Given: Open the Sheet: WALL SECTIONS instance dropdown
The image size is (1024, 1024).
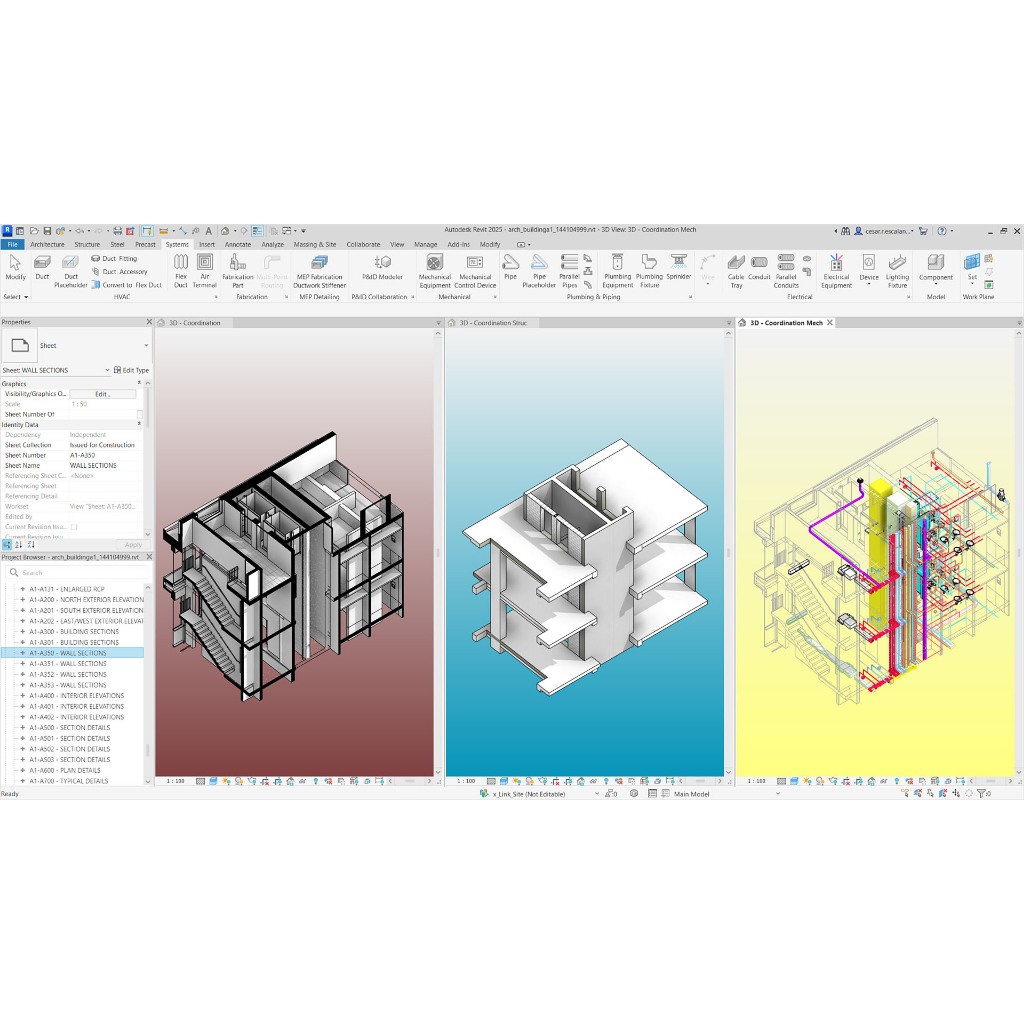Looking at the screenshot, I should click(x=107, y=370).
